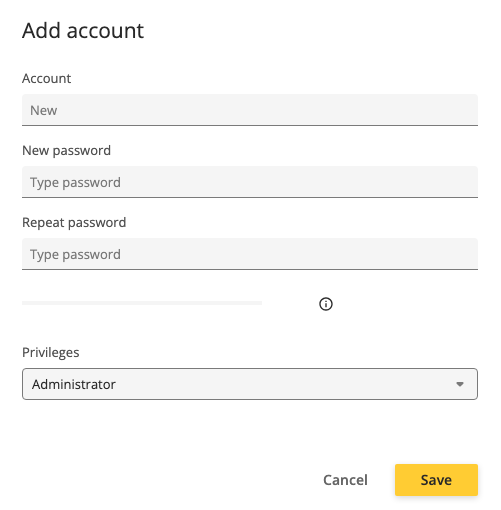Click the Privileges label
The image size is (501, 510).
pos(51,353)
